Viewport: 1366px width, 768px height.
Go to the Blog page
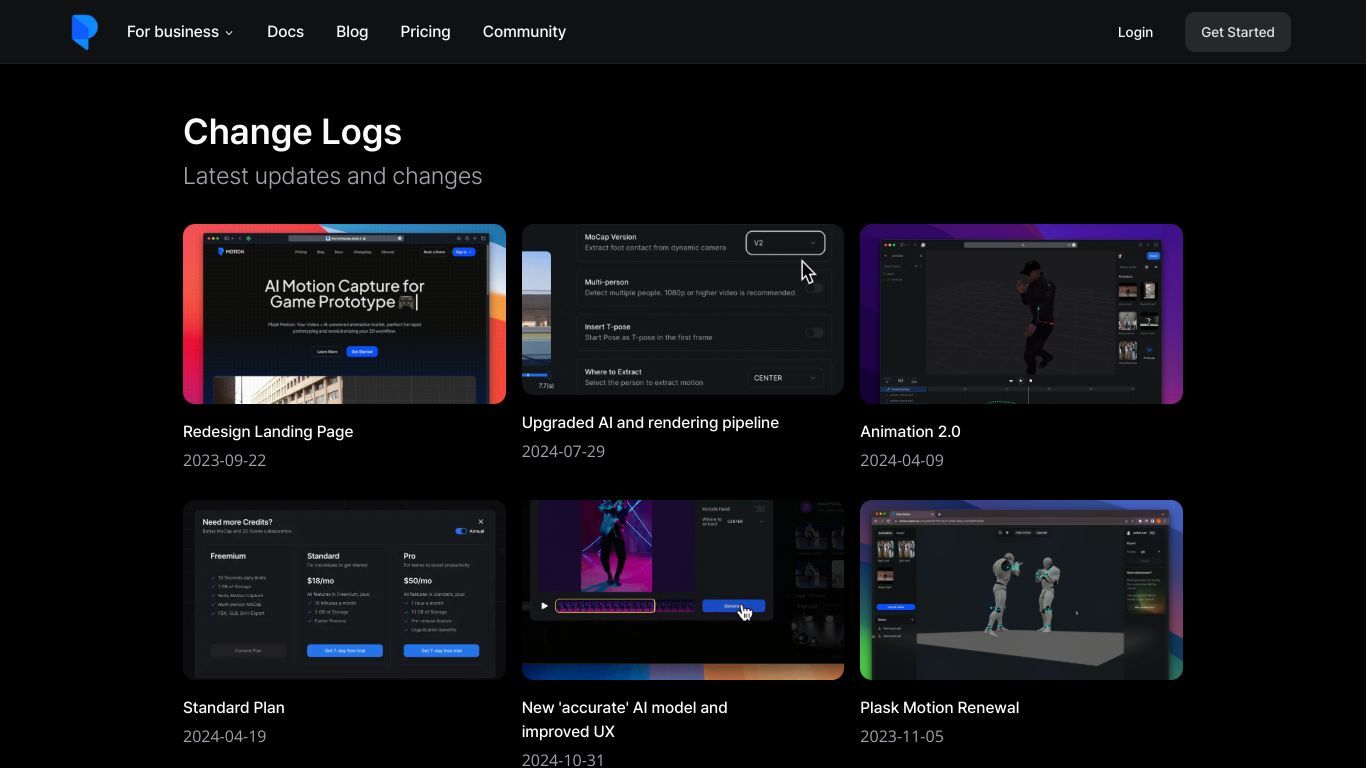(x=352, y=32)
